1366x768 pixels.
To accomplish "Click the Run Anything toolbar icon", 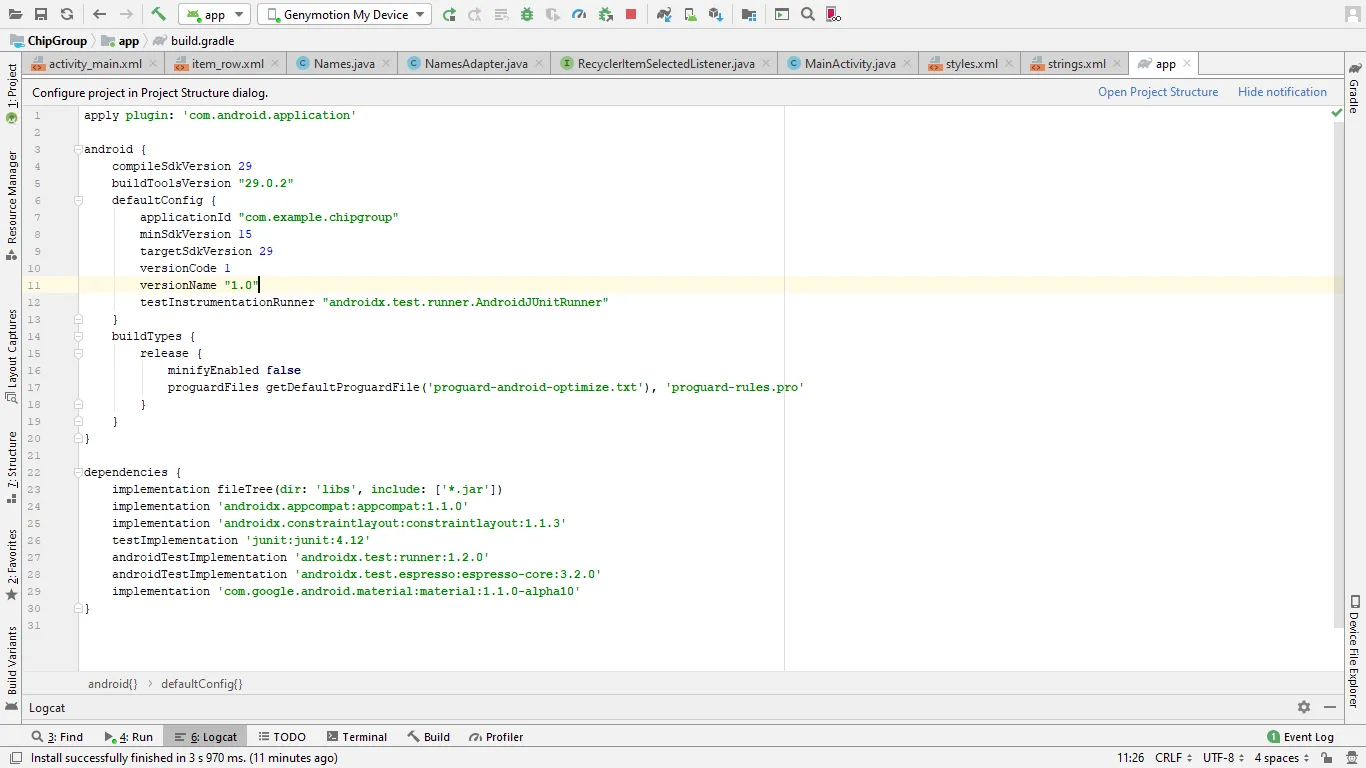I will point(782,14).
